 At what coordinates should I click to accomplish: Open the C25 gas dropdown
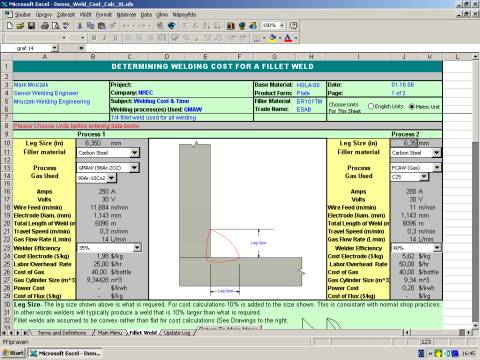[423, 176]
